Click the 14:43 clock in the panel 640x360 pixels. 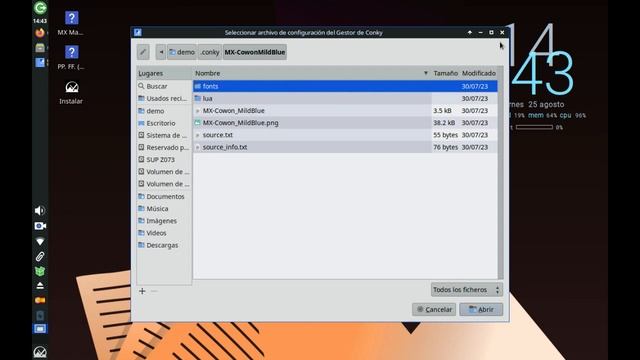[40, 21]
